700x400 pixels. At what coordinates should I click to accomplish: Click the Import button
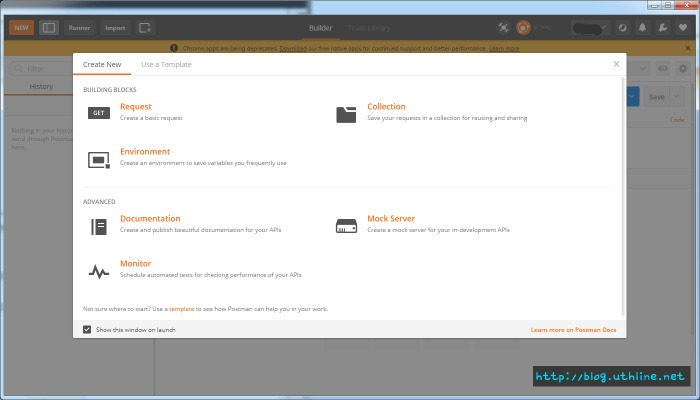point(115,28)
